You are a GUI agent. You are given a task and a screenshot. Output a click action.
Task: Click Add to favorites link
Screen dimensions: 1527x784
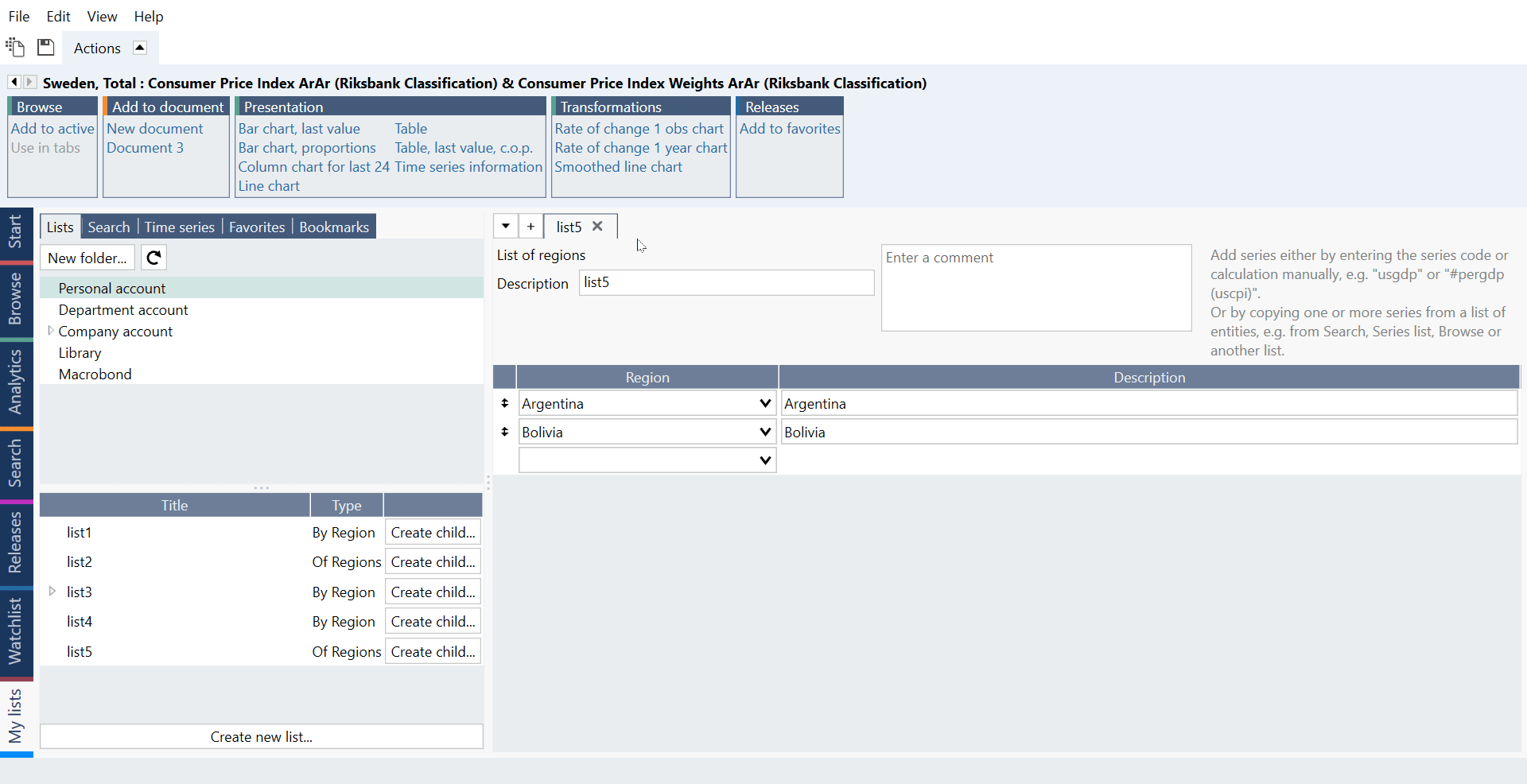pyautogui.click(x=790, y=128)
